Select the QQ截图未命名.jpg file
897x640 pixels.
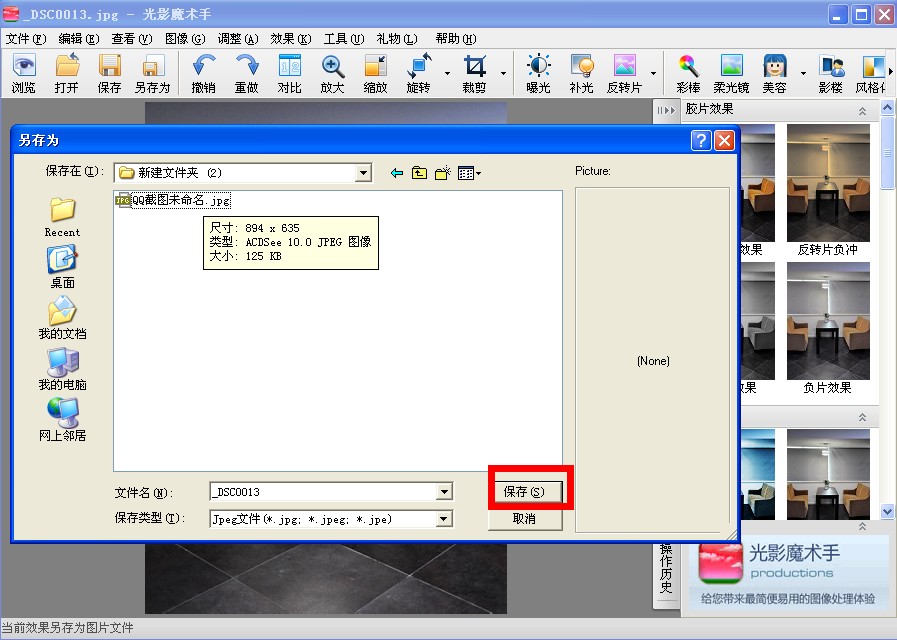(173, 200)
